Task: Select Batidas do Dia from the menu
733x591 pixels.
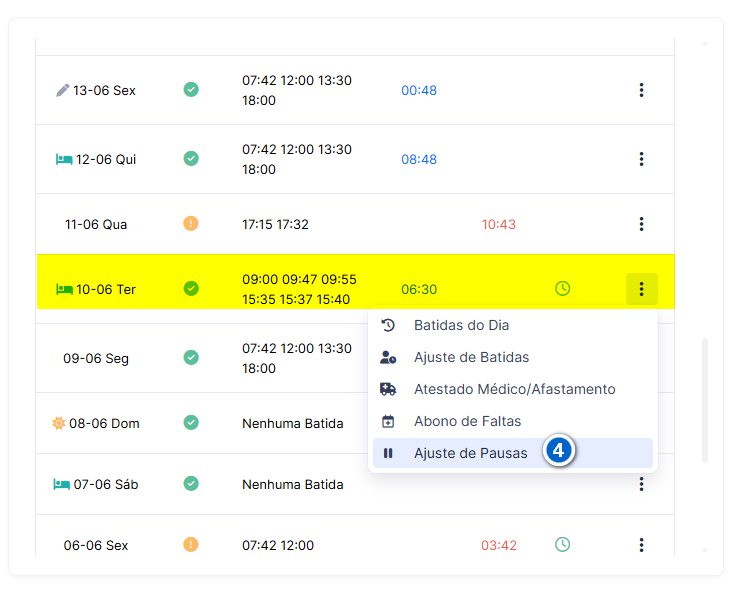Action: (513, 325)
